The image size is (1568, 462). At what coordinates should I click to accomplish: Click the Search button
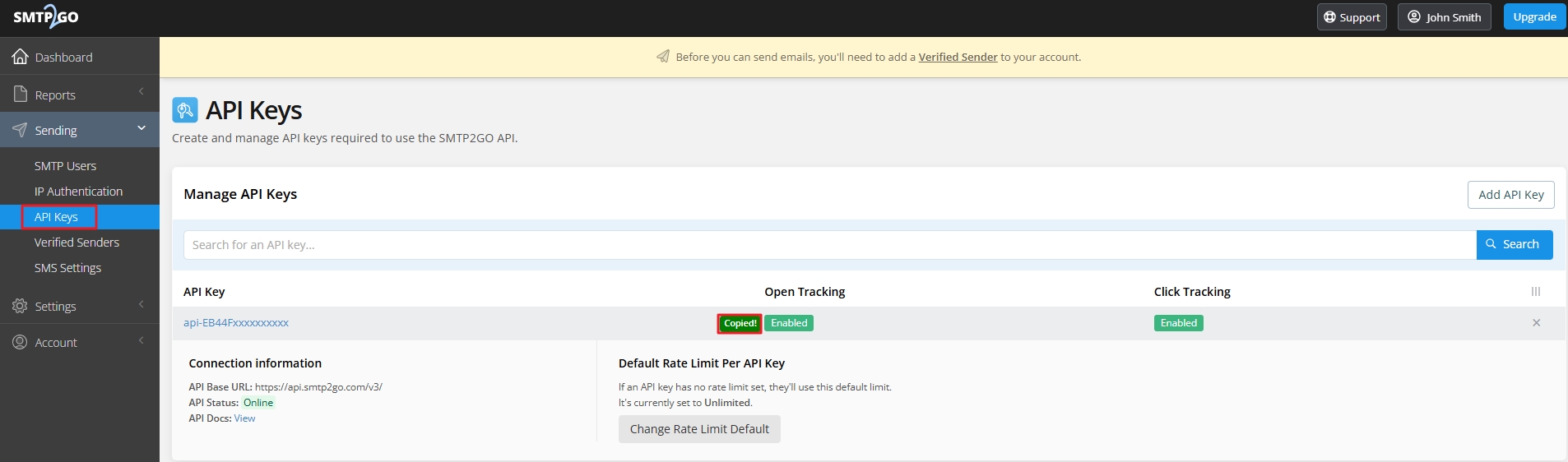pyautogui.click(x=1515, y=244)
